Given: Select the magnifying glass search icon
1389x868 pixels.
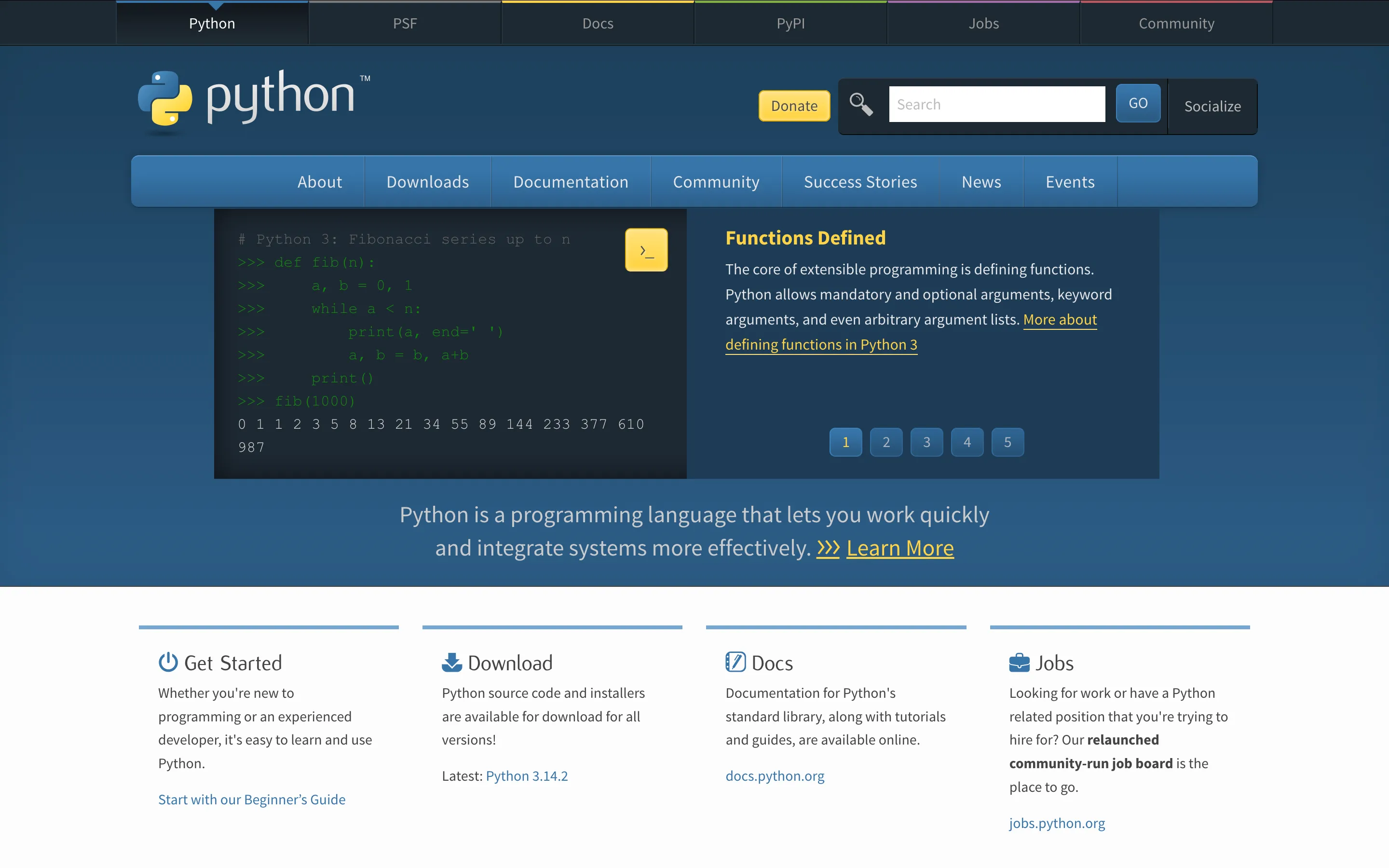Looking at the screenshot, I should pyautogui.click(x=862, y=105).
